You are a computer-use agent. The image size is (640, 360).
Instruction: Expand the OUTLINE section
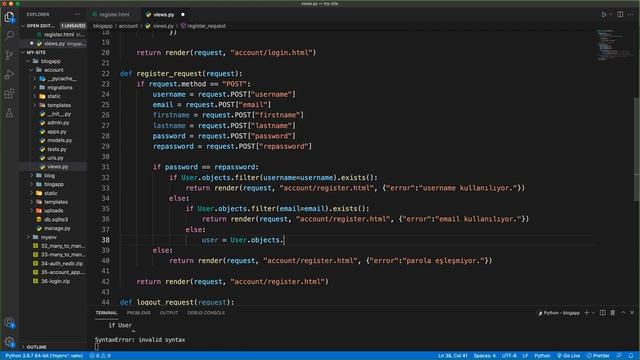point(36,347)
